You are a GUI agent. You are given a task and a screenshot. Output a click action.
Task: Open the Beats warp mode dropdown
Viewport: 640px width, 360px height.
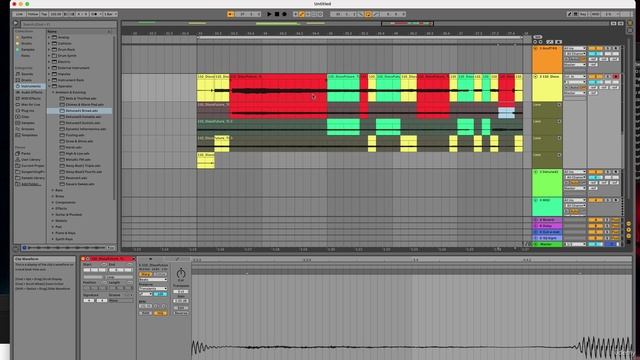(x=153, y=280)
